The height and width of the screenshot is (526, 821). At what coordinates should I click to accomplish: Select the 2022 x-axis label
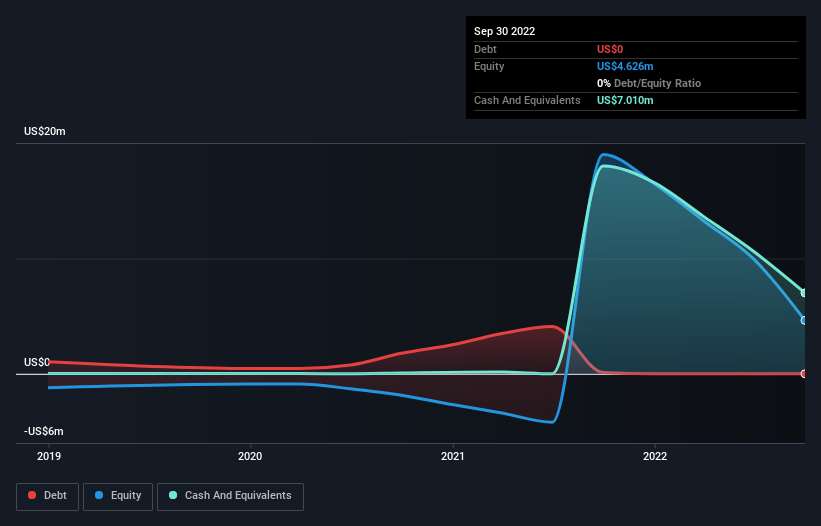(x=655, y=456)
